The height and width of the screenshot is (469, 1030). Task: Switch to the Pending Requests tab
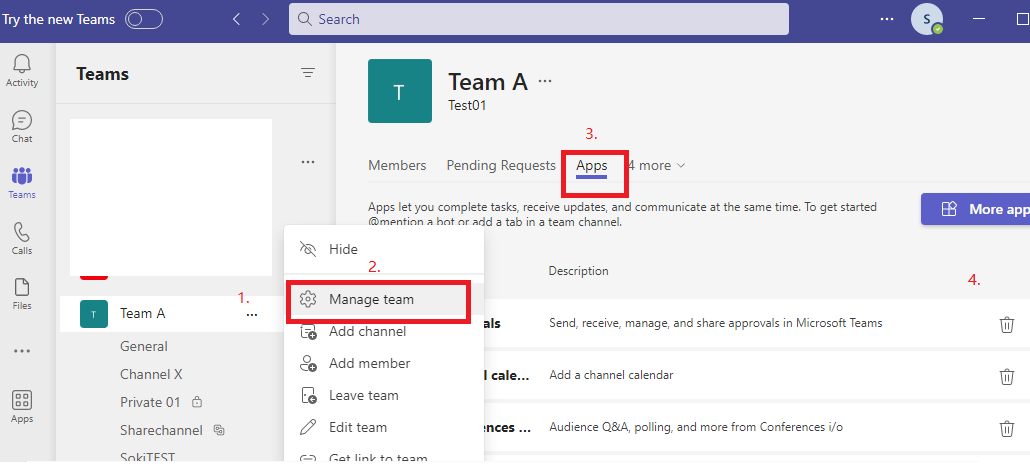pos(501,166)
